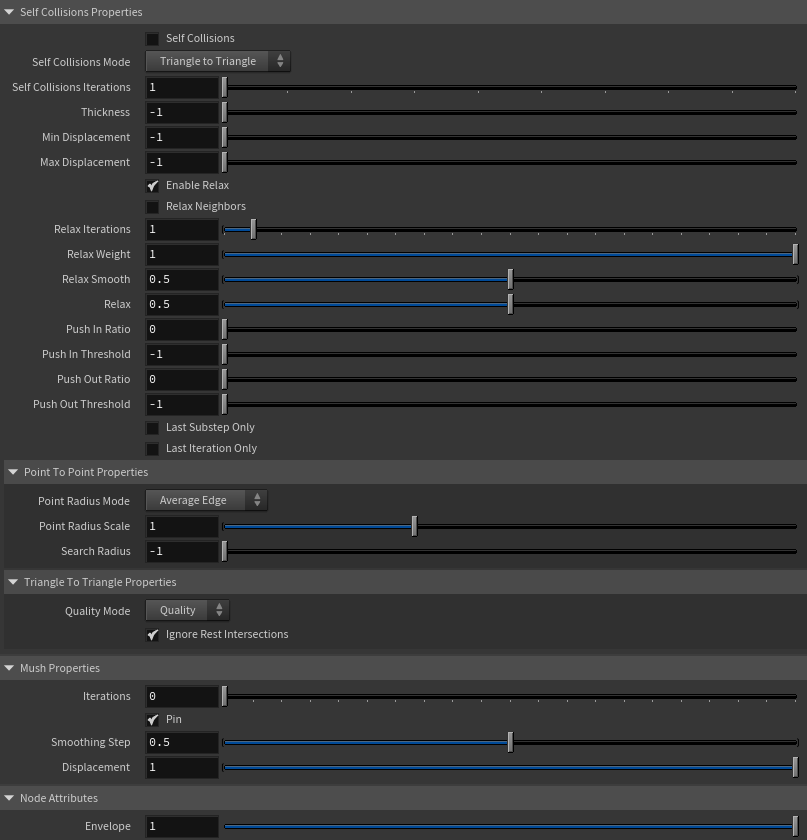Collapse the Node Attributes section

tap(9, 798)
